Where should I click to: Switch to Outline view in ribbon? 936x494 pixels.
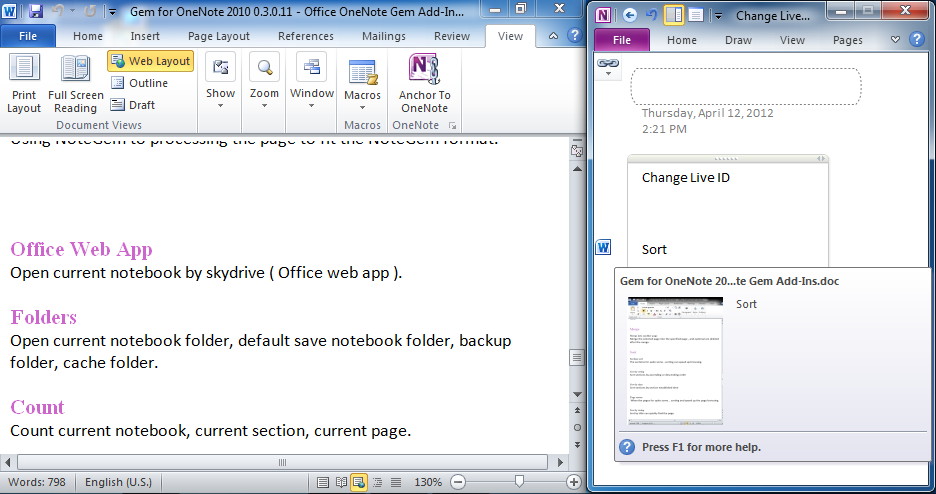[140, 83]
